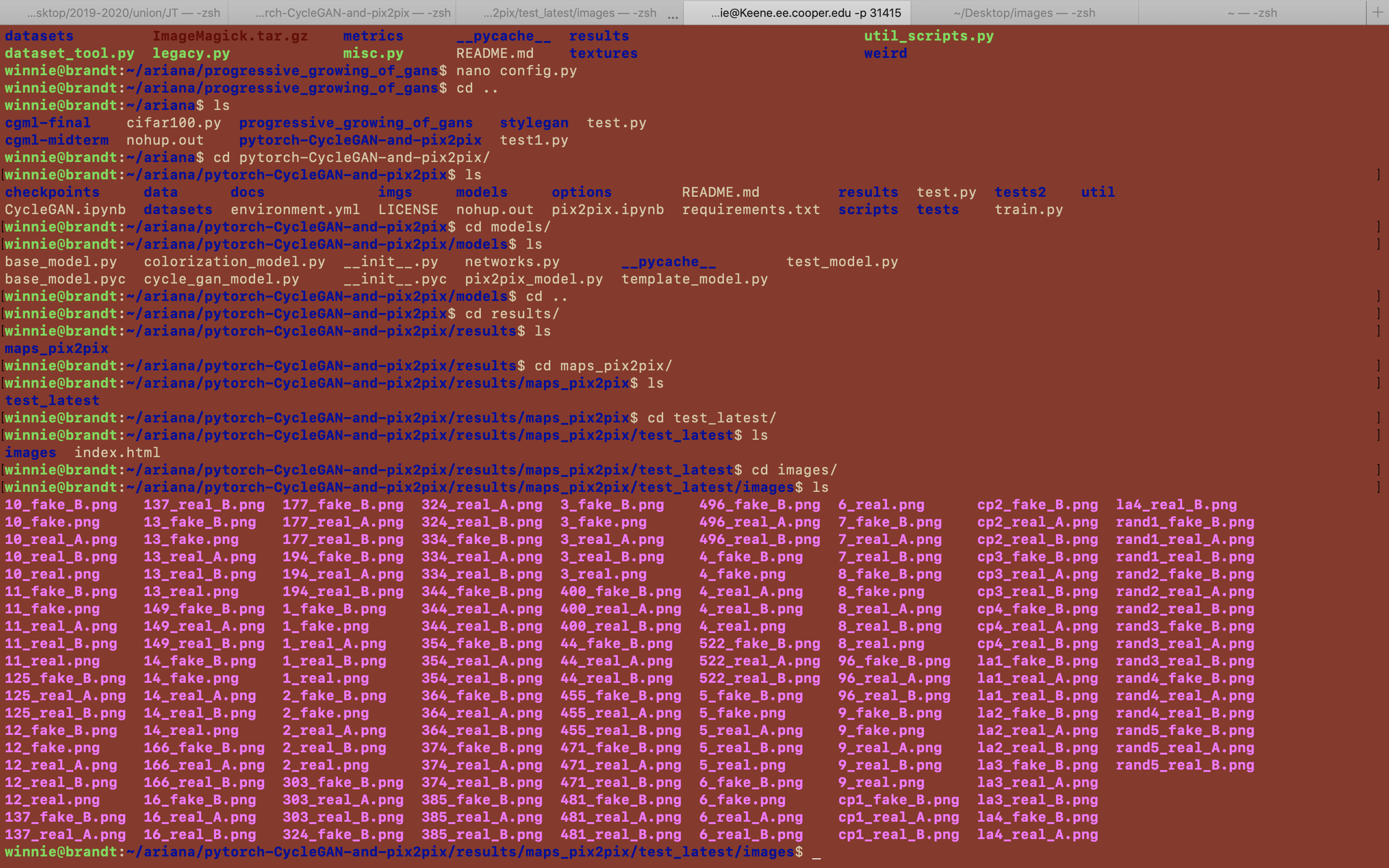Click the file name la4_real_B.png
1389x868 pixels.
[1176, 504]
